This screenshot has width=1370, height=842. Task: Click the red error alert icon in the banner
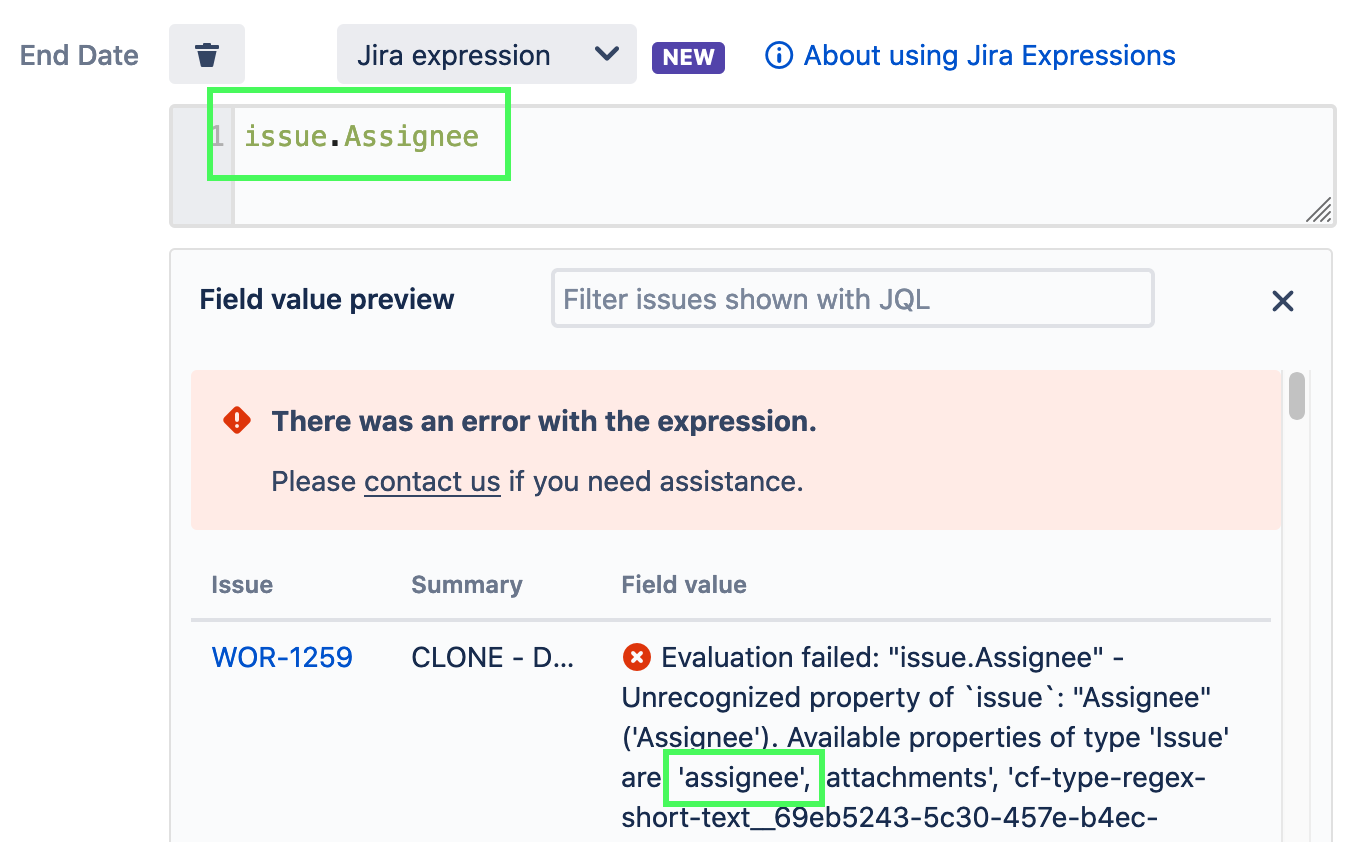[x=237, y=420]
